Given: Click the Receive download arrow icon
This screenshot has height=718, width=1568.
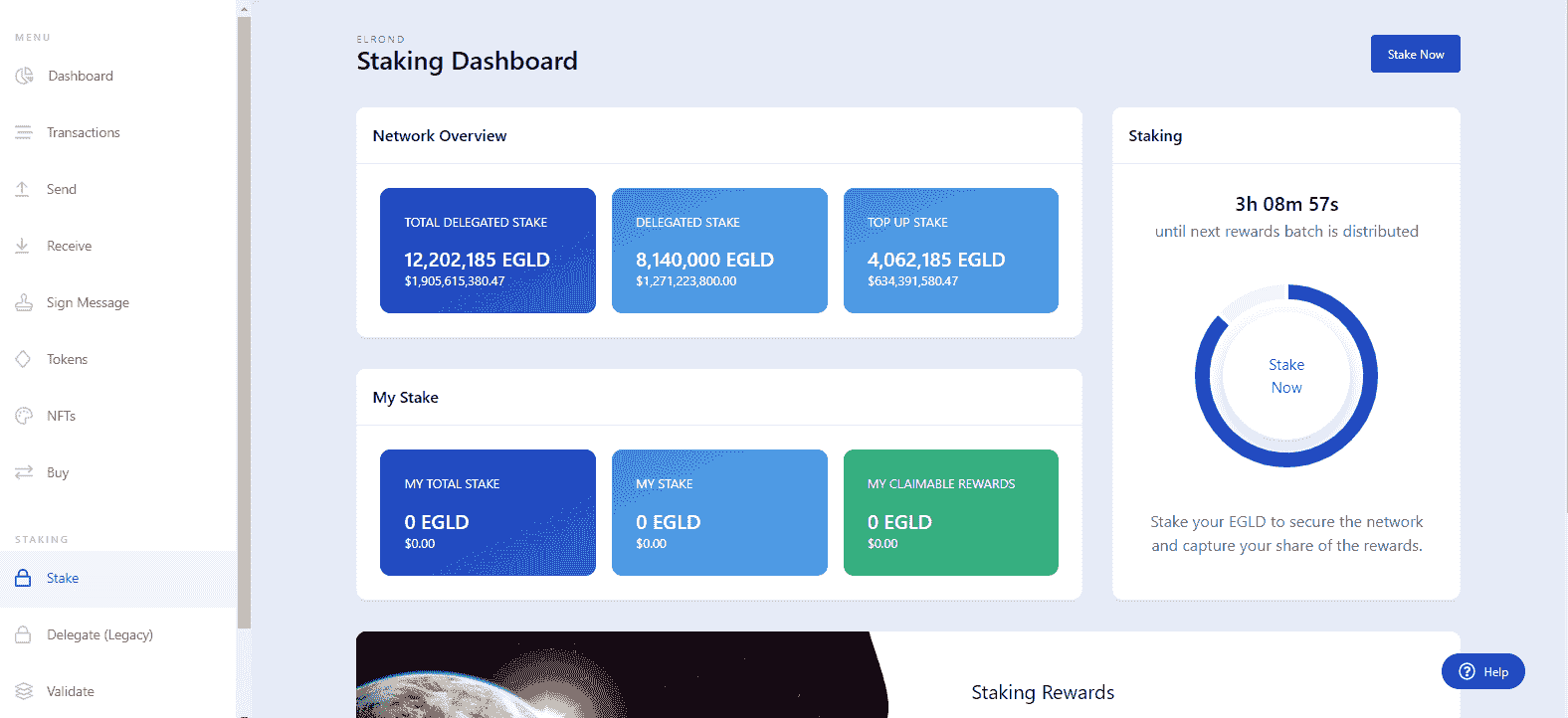Looking at the screenshot, I should pyautogui.click(x=23, y=246).
